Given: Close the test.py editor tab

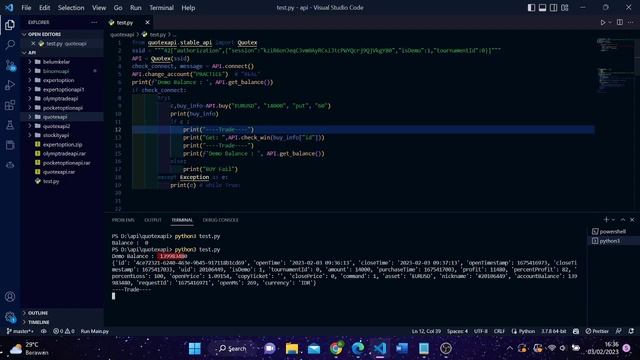Looking at the screenshot, I should (147, 22).
